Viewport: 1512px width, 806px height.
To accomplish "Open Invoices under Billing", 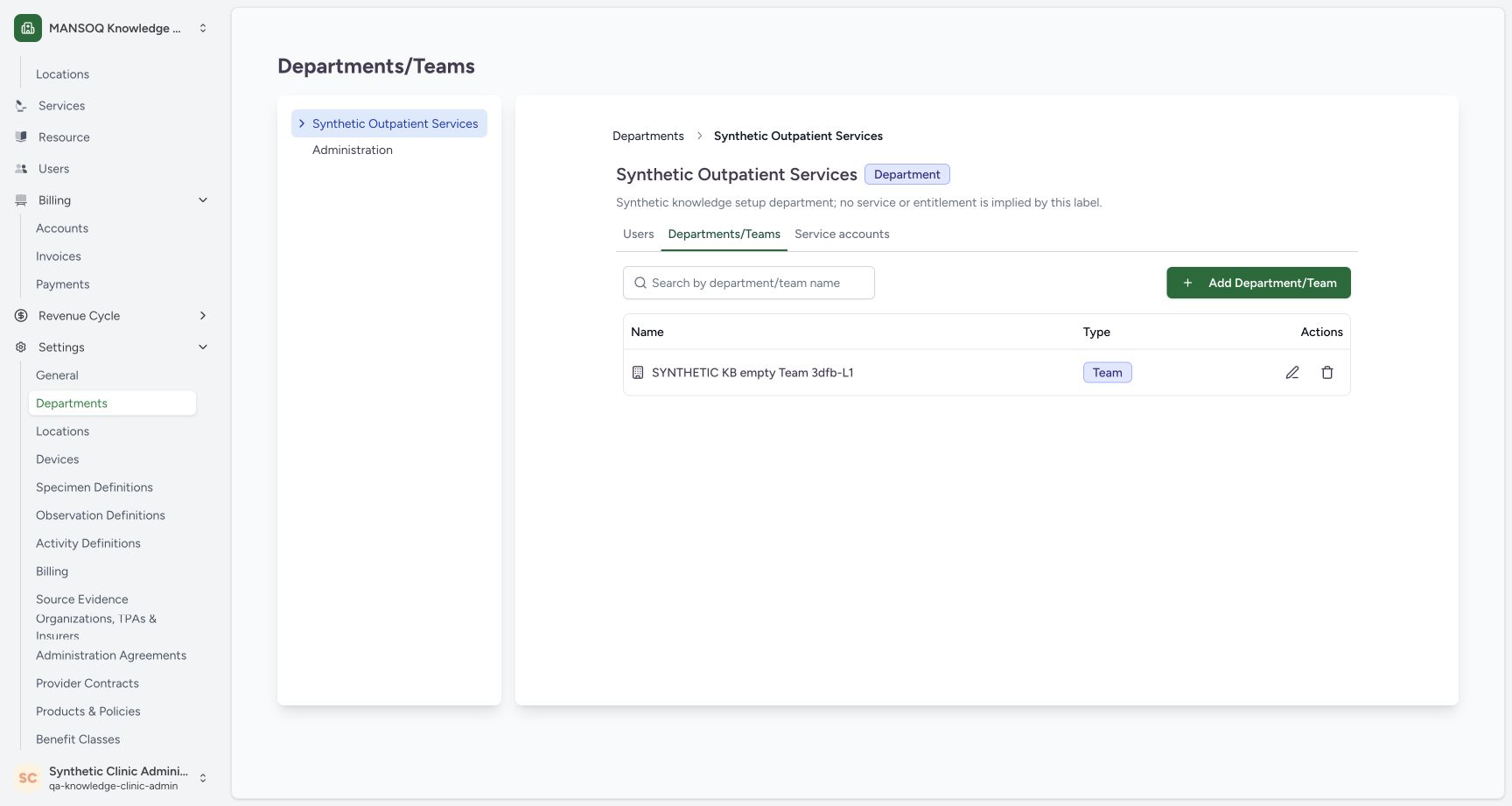I will 59,256.
